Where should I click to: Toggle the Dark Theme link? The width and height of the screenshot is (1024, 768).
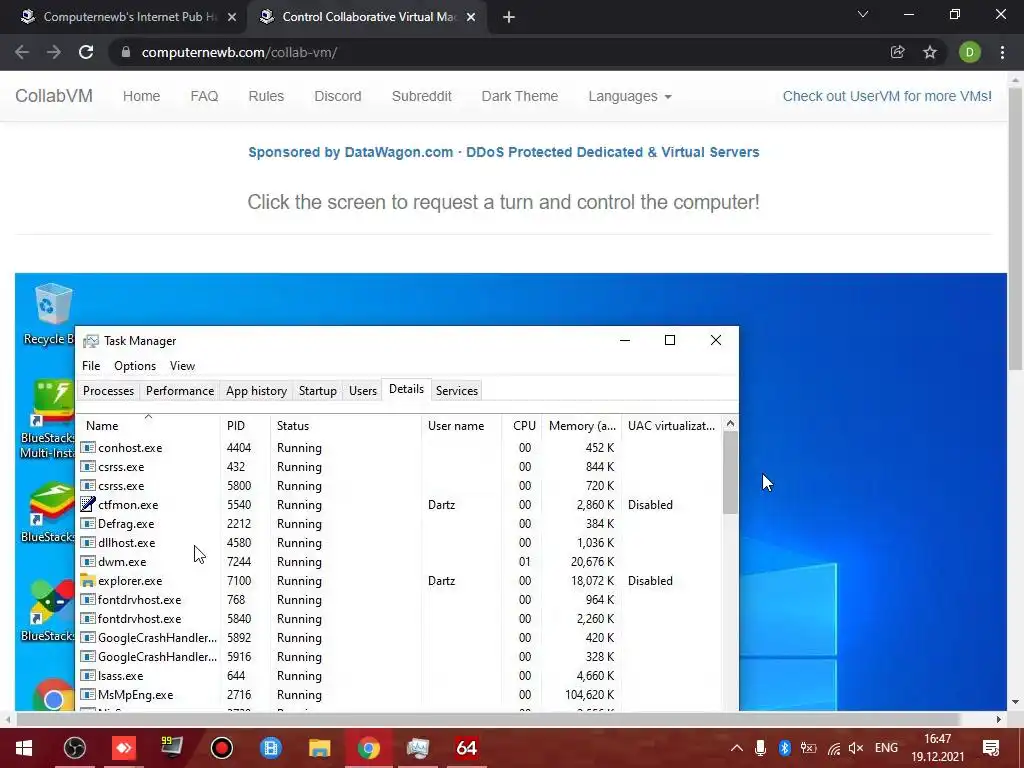tap(520, 96)
